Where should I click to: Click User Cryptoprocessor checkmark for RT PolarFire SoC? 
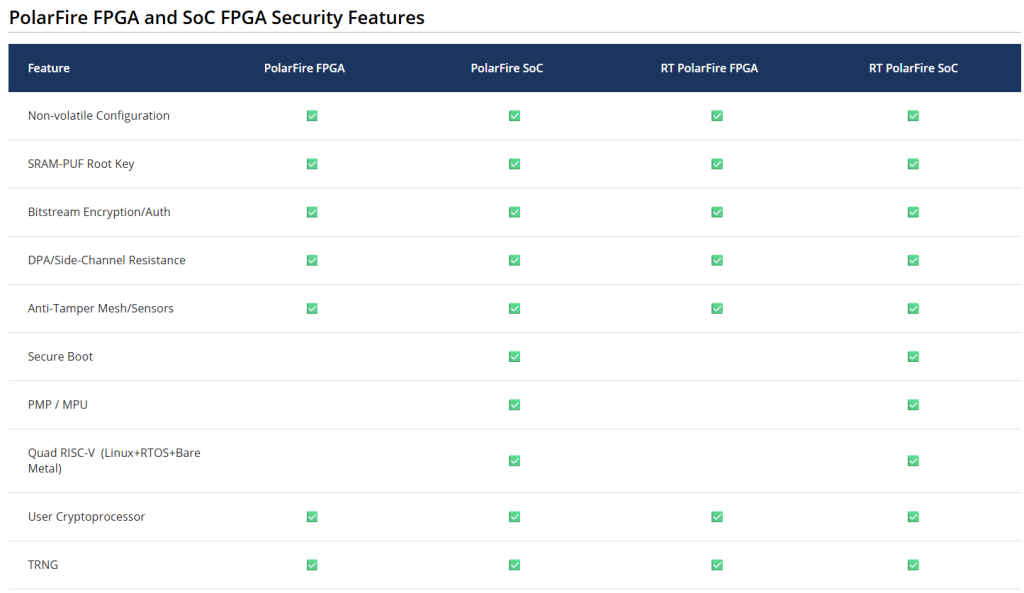click(x=913, y=517)
